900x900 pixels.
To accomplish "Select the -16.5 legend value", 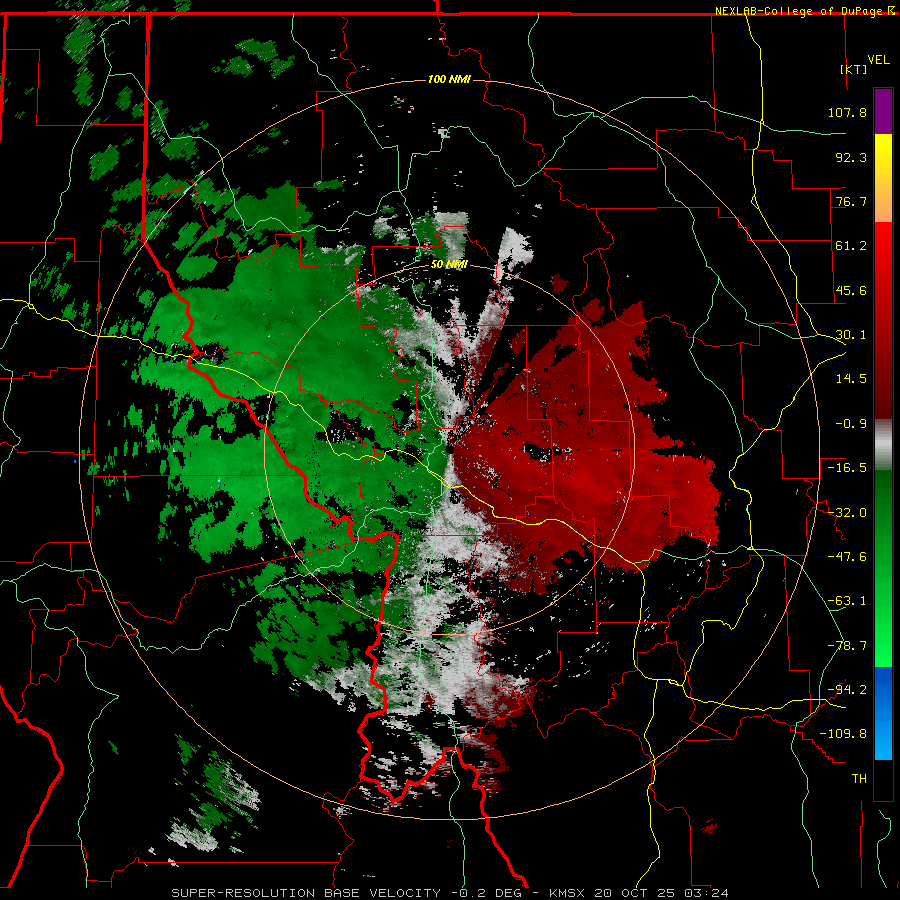I will 847,468.
